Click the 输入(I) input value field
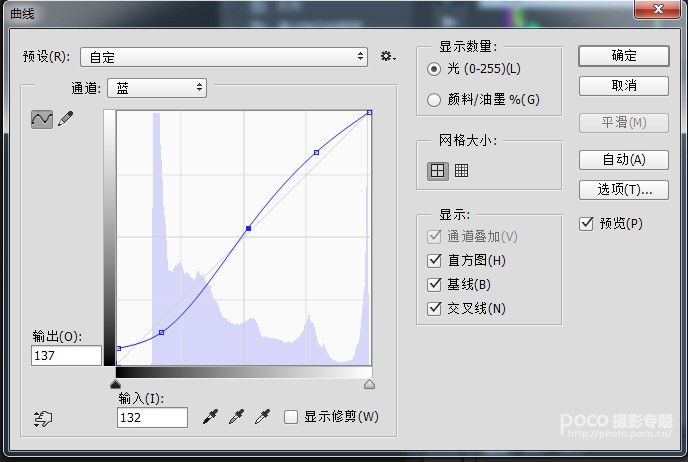Image resolution: width=688 pixels, height=462 pixels. coord(152,417)
